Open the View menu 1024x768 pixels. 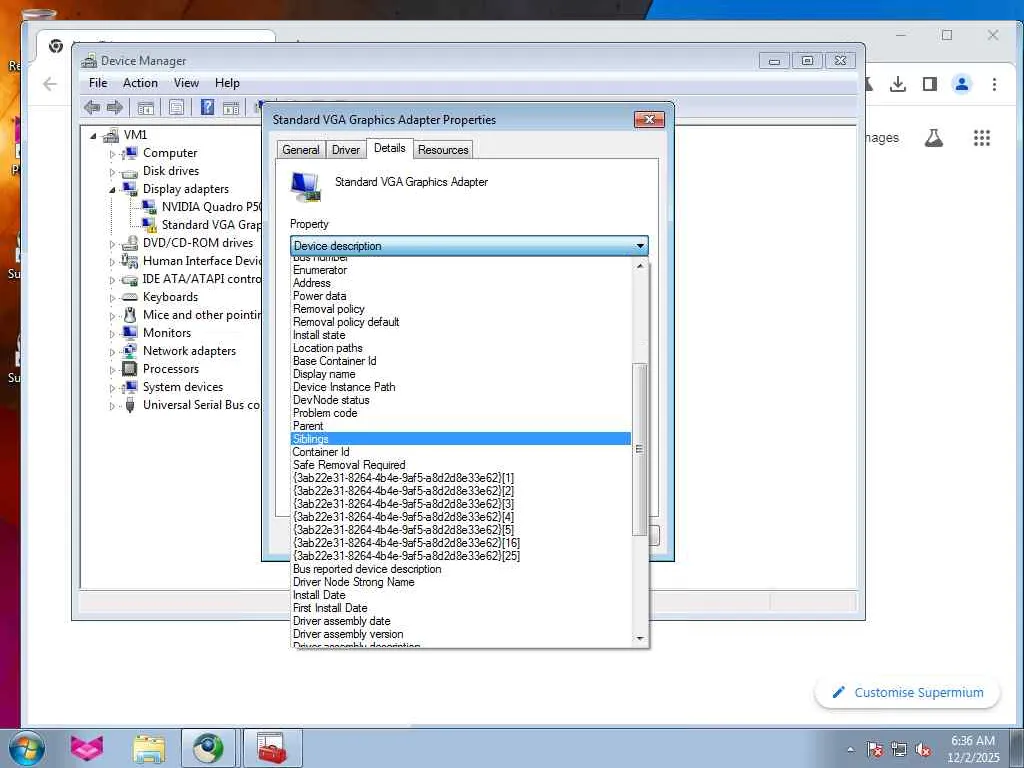pos(186,83)
